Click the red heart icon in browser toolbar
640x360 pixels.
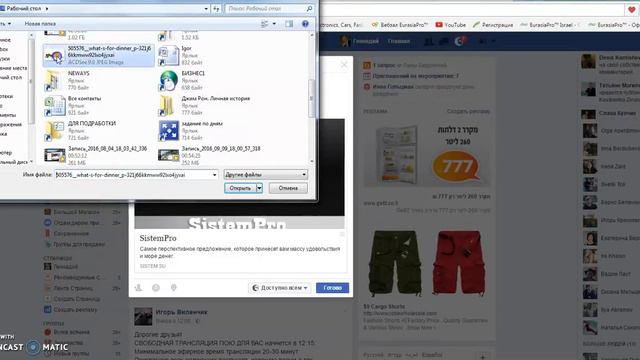pos(631,10)
